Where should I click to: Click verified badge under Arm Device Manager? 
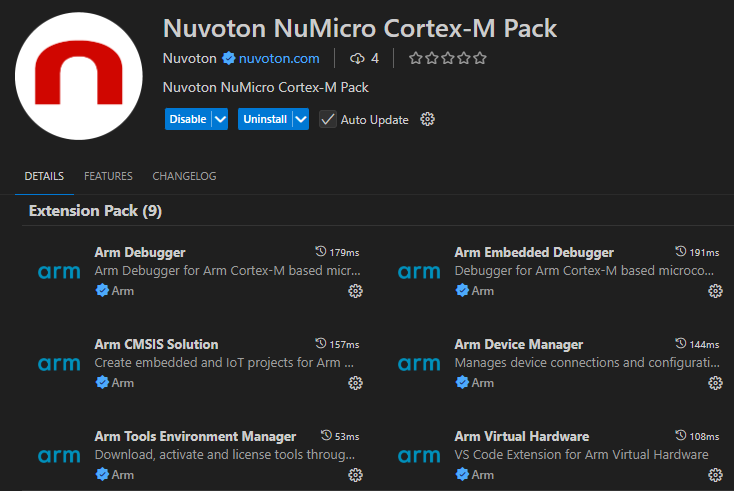462,382
